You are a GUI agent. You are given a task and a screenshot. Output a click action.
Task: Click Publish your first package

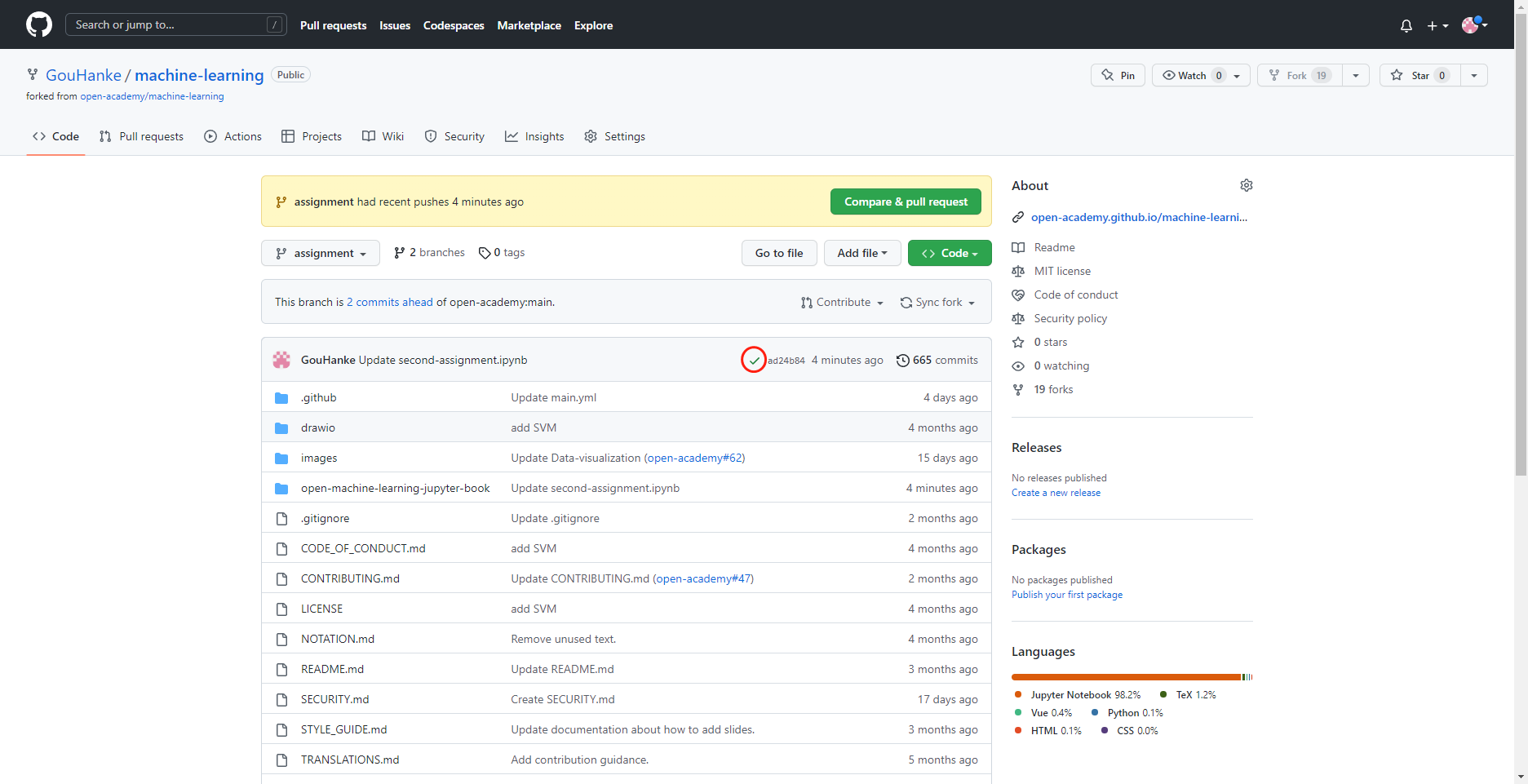pos(1067,595)
